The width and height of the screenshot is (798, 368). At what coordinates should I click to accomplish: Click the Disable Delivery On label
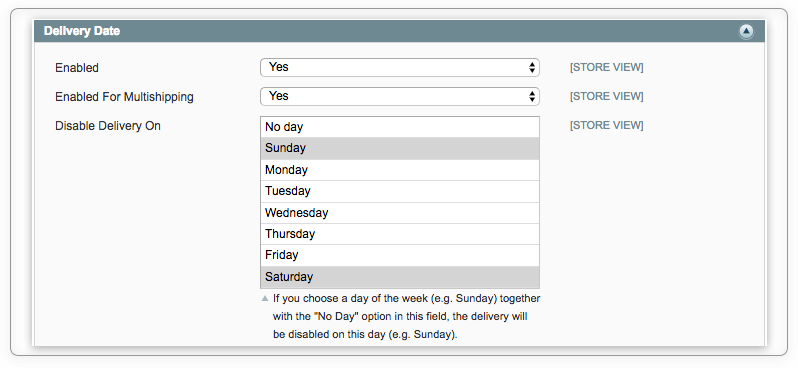coord(108,126)
